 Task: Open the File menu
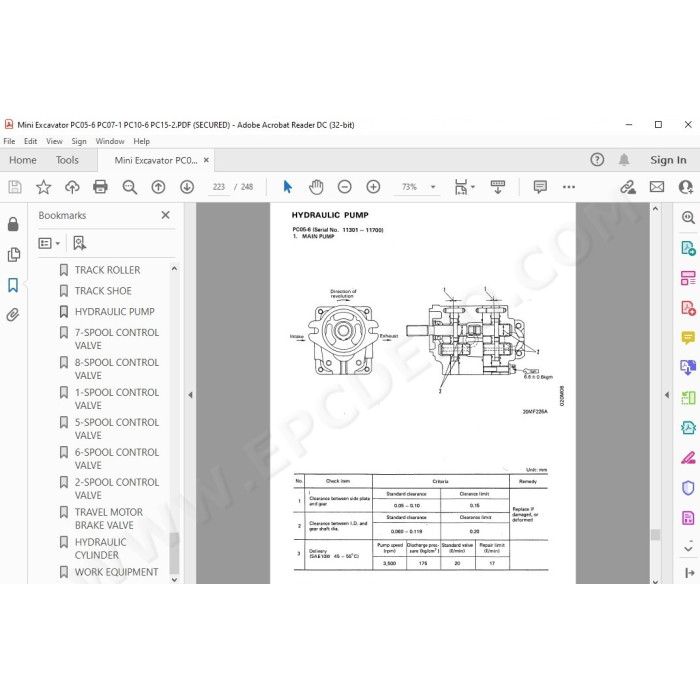click(x=9, y=141)
